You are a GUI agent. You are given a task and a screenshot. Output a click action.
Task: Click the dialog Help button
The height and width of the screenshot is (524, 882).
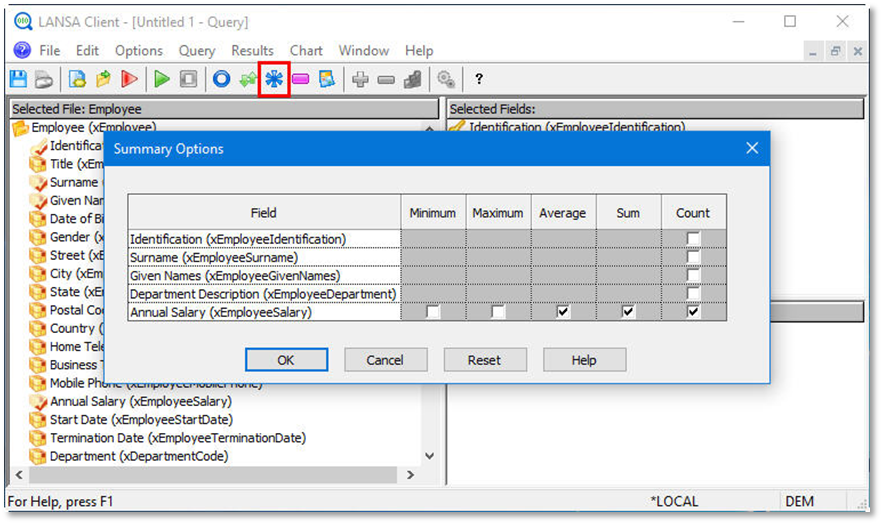pos(584,360)
